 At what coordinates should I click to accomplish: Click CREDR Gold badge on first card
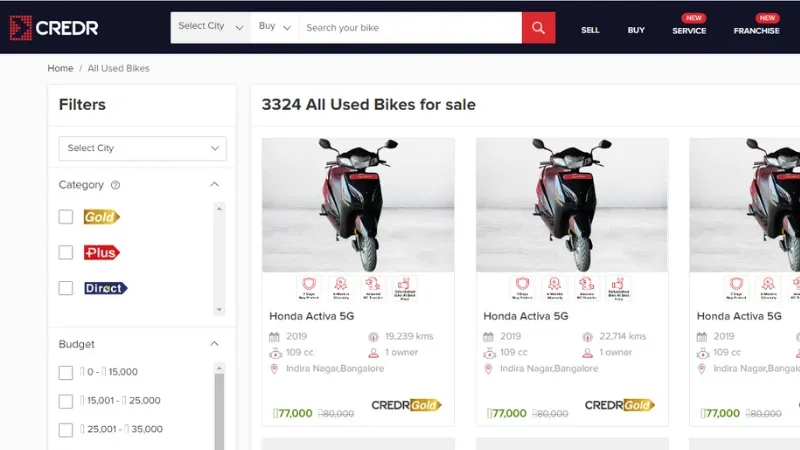tap(406, 405)
